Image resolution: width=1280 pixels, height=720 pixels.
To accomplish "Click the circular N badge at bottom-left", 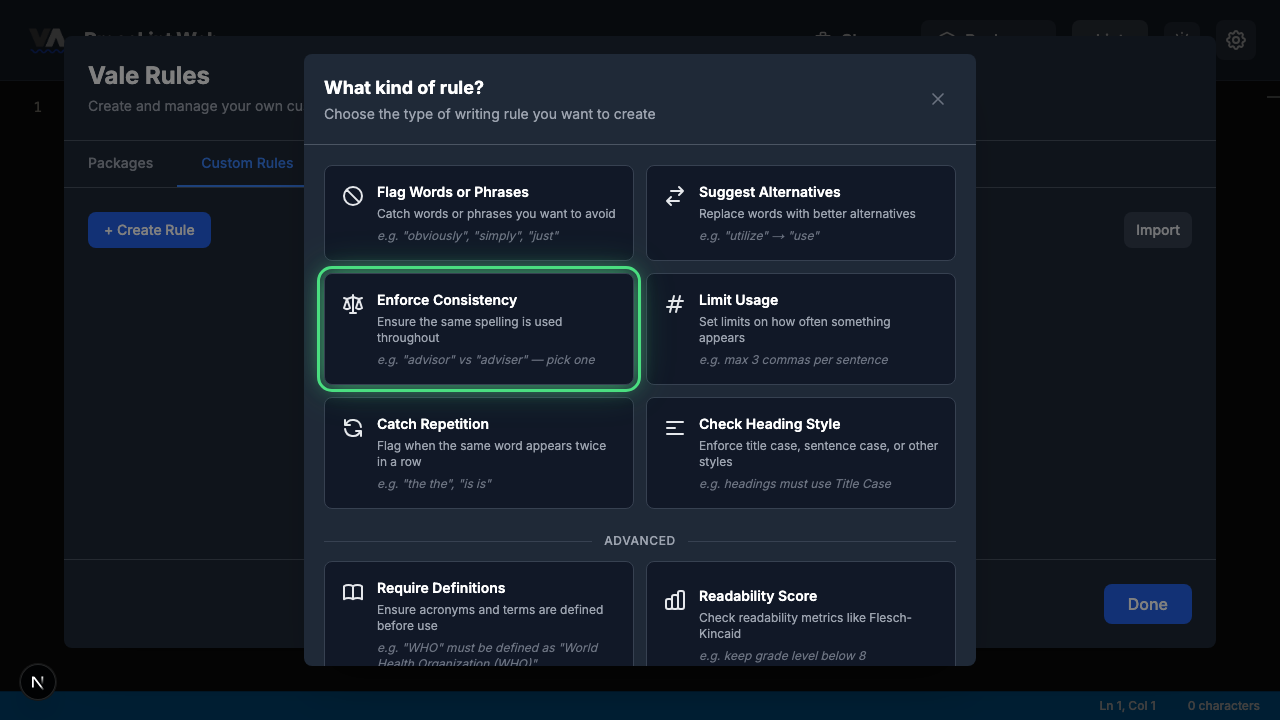I will 38,682.
